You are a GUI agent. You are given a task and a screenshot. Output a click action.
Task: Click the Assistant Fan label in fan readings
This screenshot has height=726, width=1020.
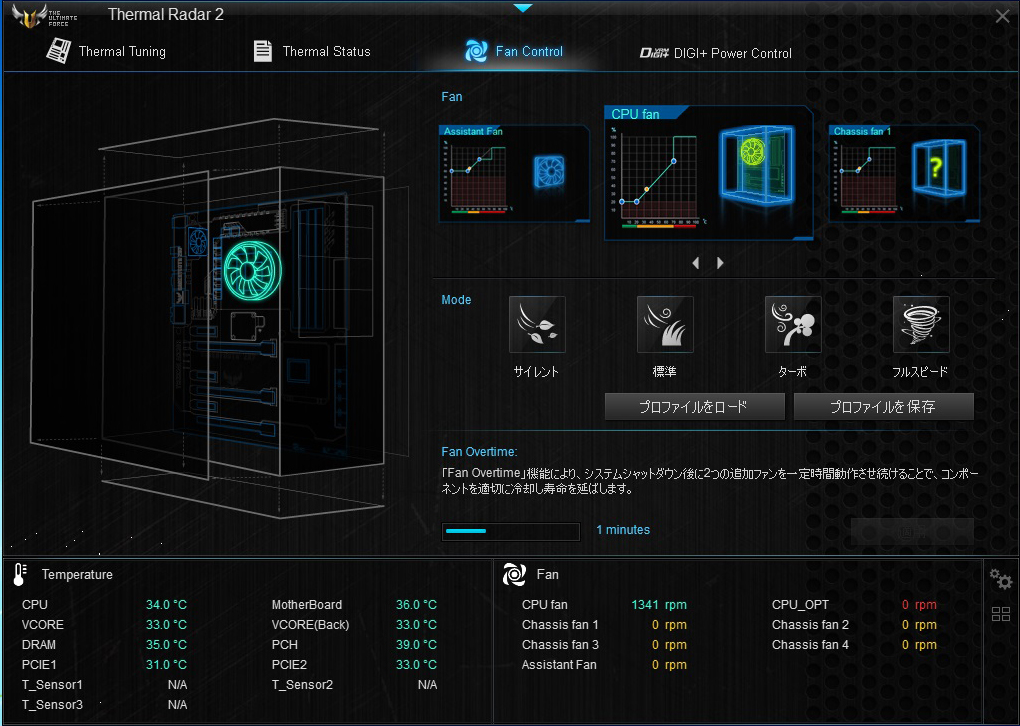click(559, 665)
